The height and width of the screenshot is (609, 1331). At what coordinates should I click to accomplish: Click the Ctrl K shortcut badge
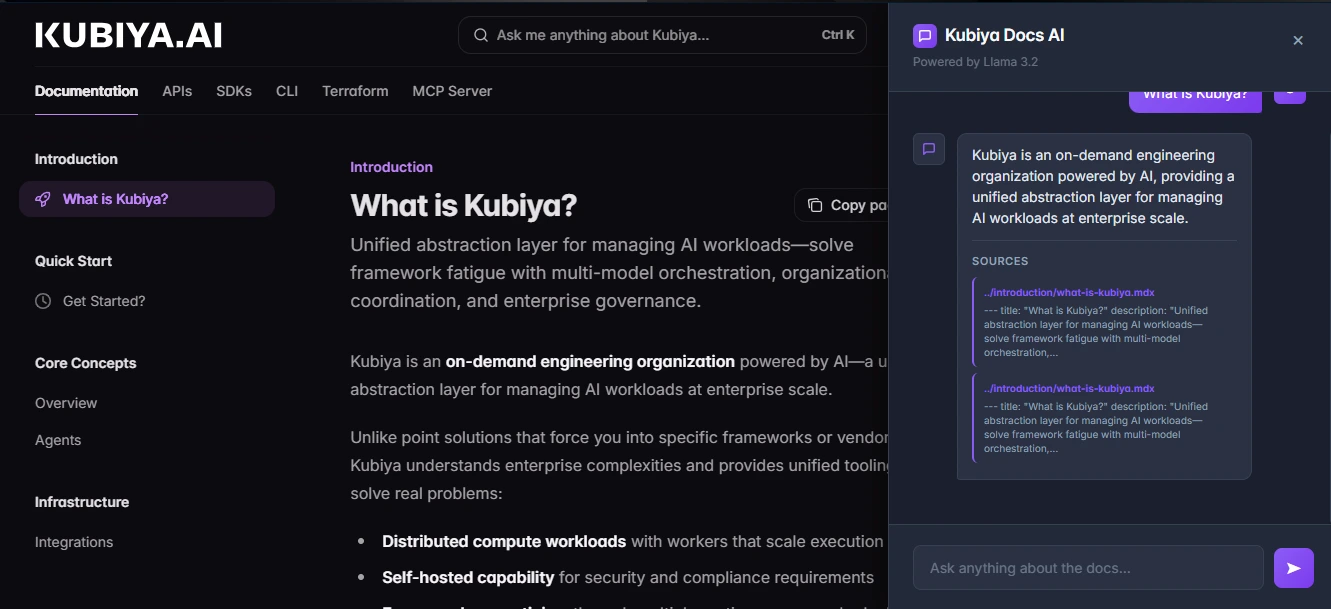click(x=837, y=35)
